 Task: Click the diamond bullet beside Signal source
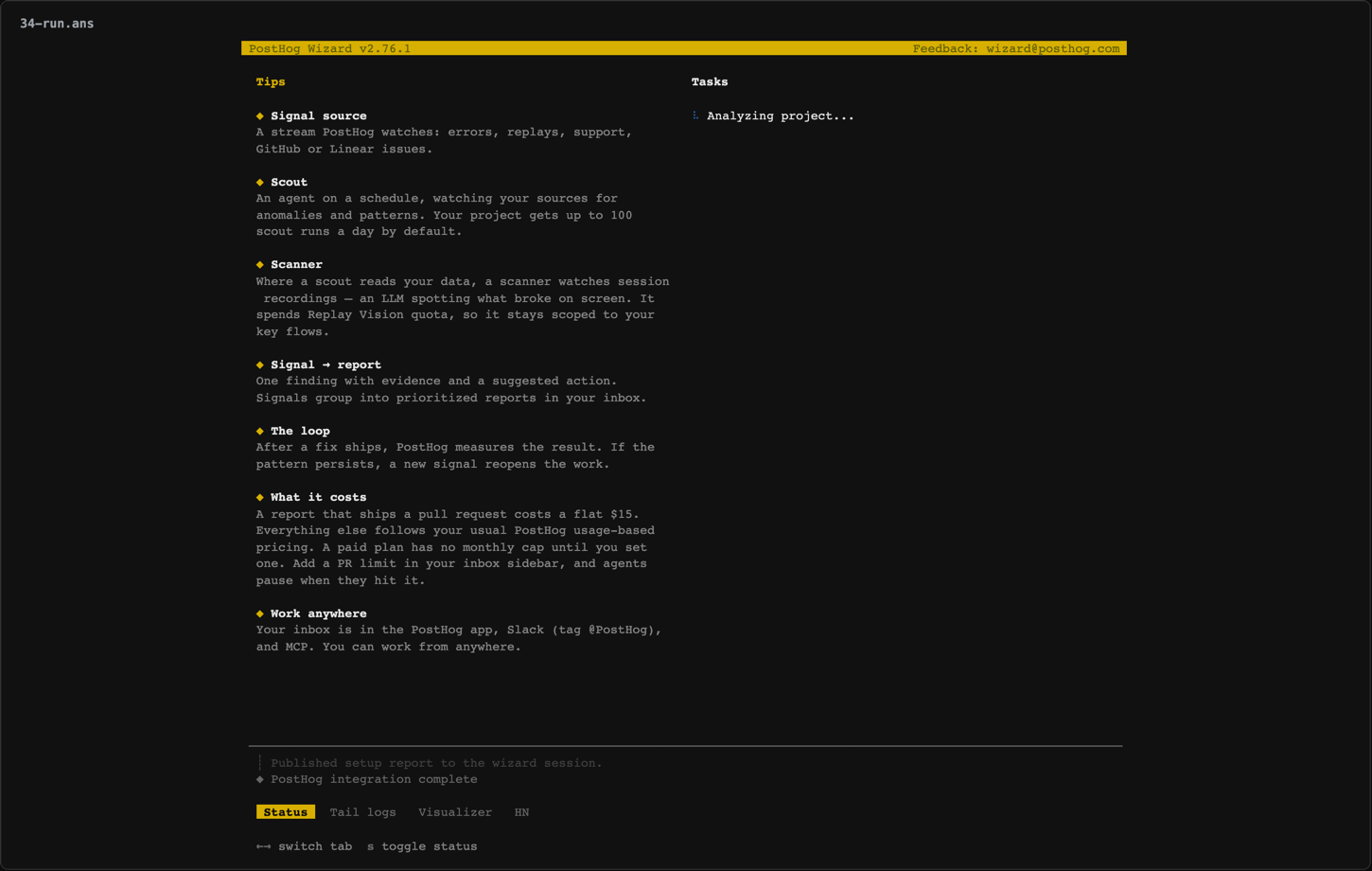[x=260, y=116]
